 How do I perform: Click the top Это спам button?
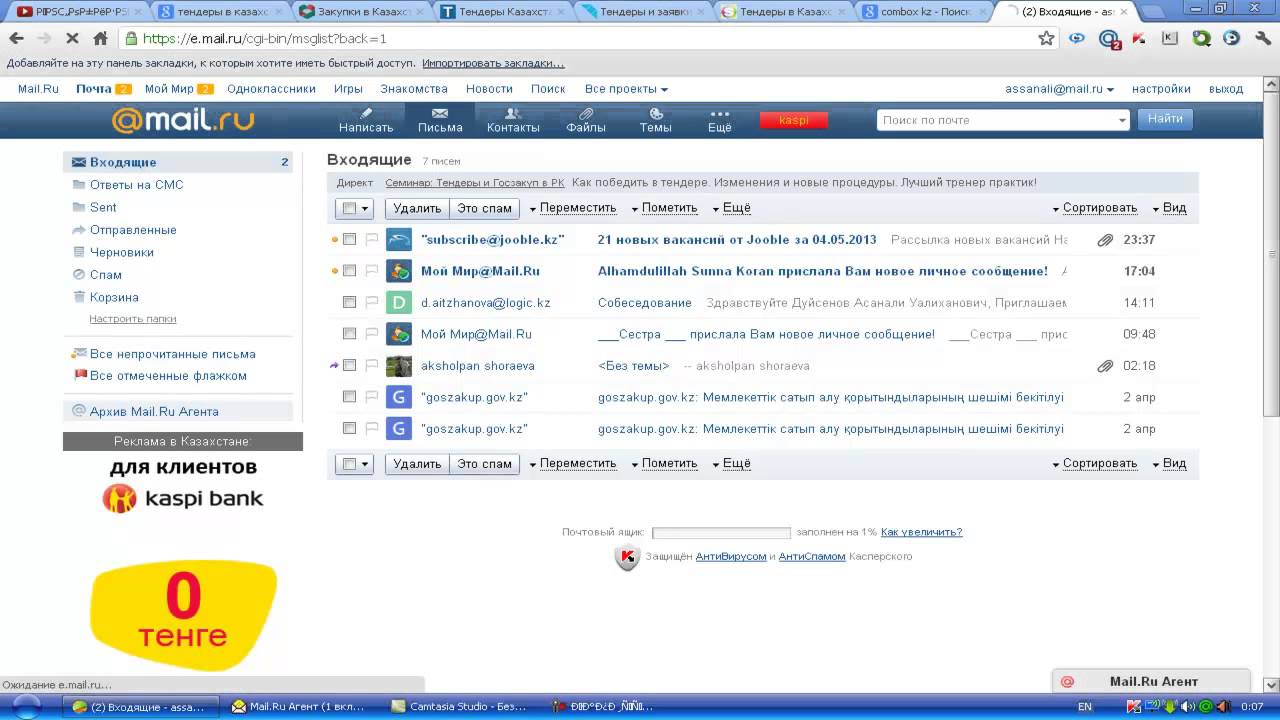click(484, 208)
